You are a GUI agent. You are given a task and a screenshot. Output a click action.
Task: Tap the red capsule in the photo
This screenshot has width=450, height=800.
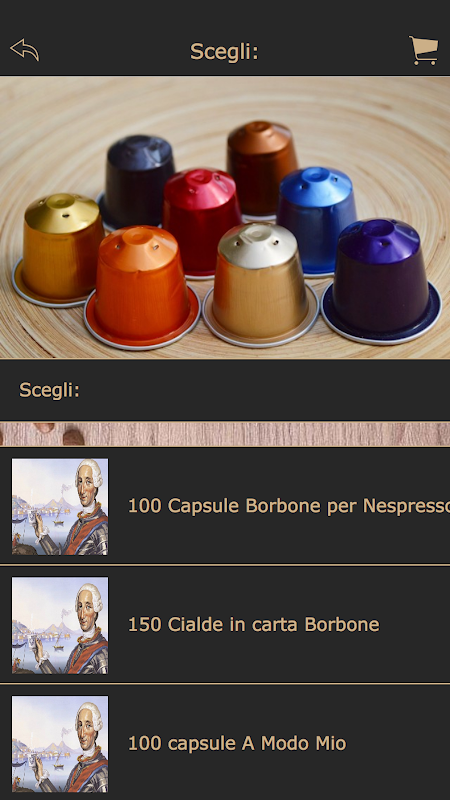click(x=202, y=221)
